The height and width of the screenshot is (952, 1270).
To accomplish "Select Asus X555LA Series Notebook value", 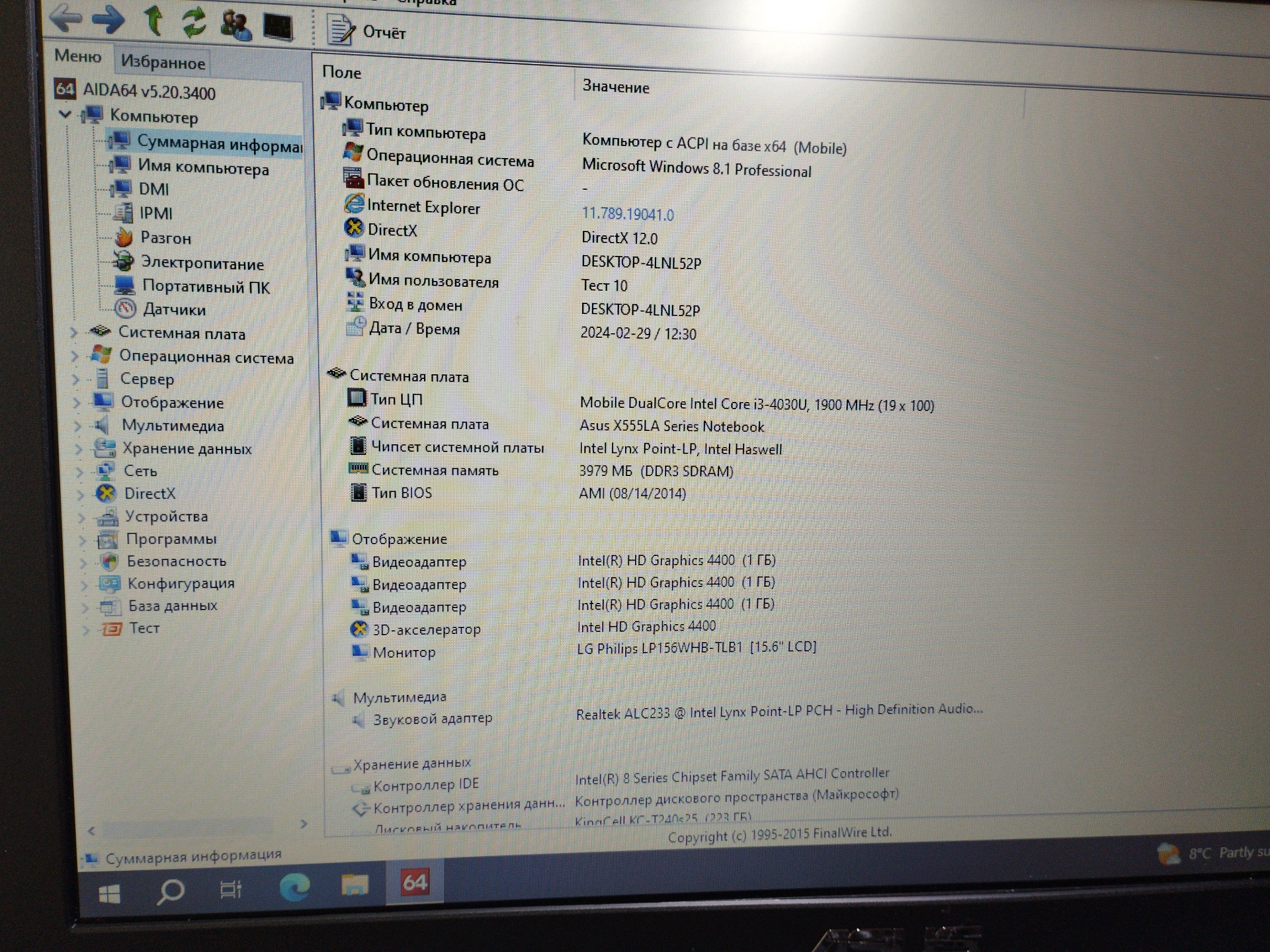I will coord(671,426).
